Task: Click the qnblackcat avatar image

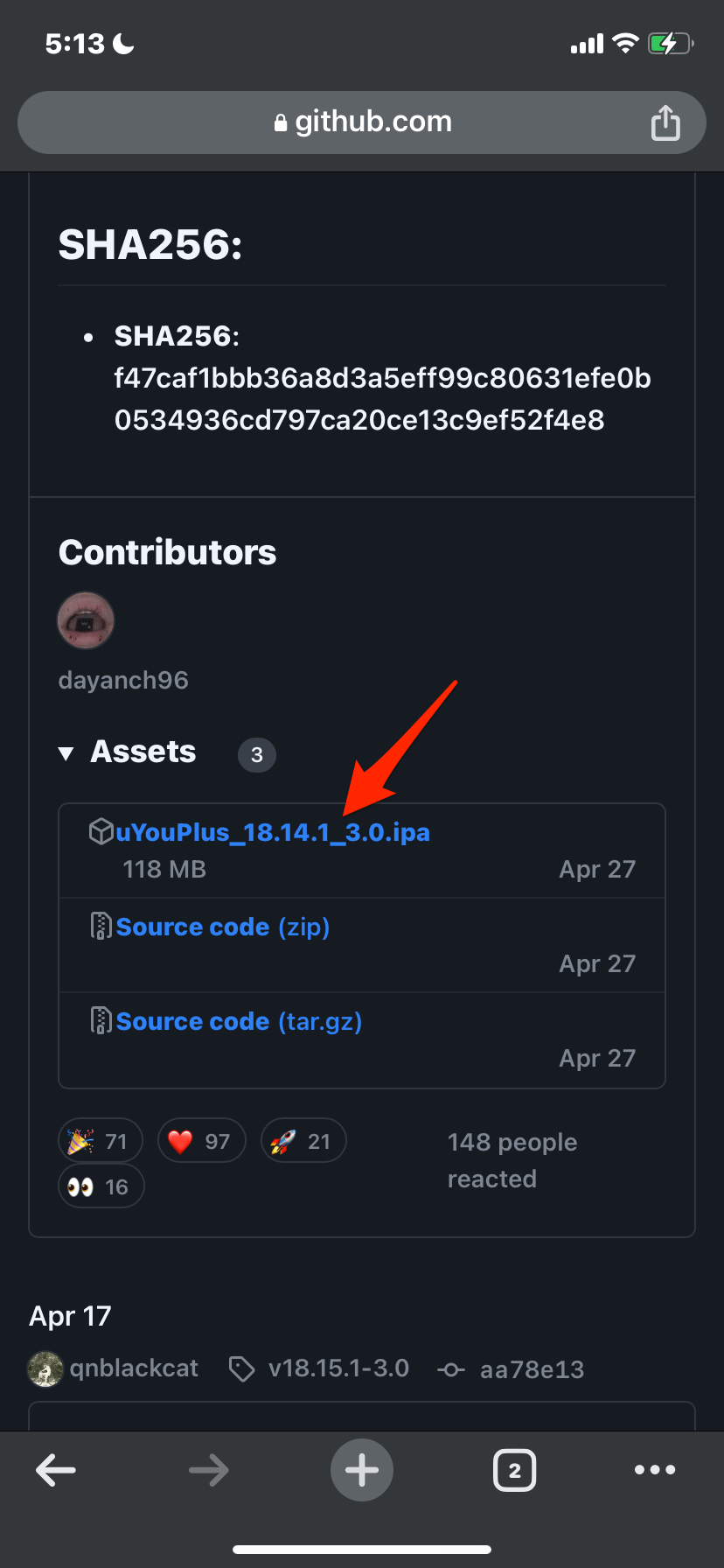Action: pyautogui.click(x=45, y=1368)
